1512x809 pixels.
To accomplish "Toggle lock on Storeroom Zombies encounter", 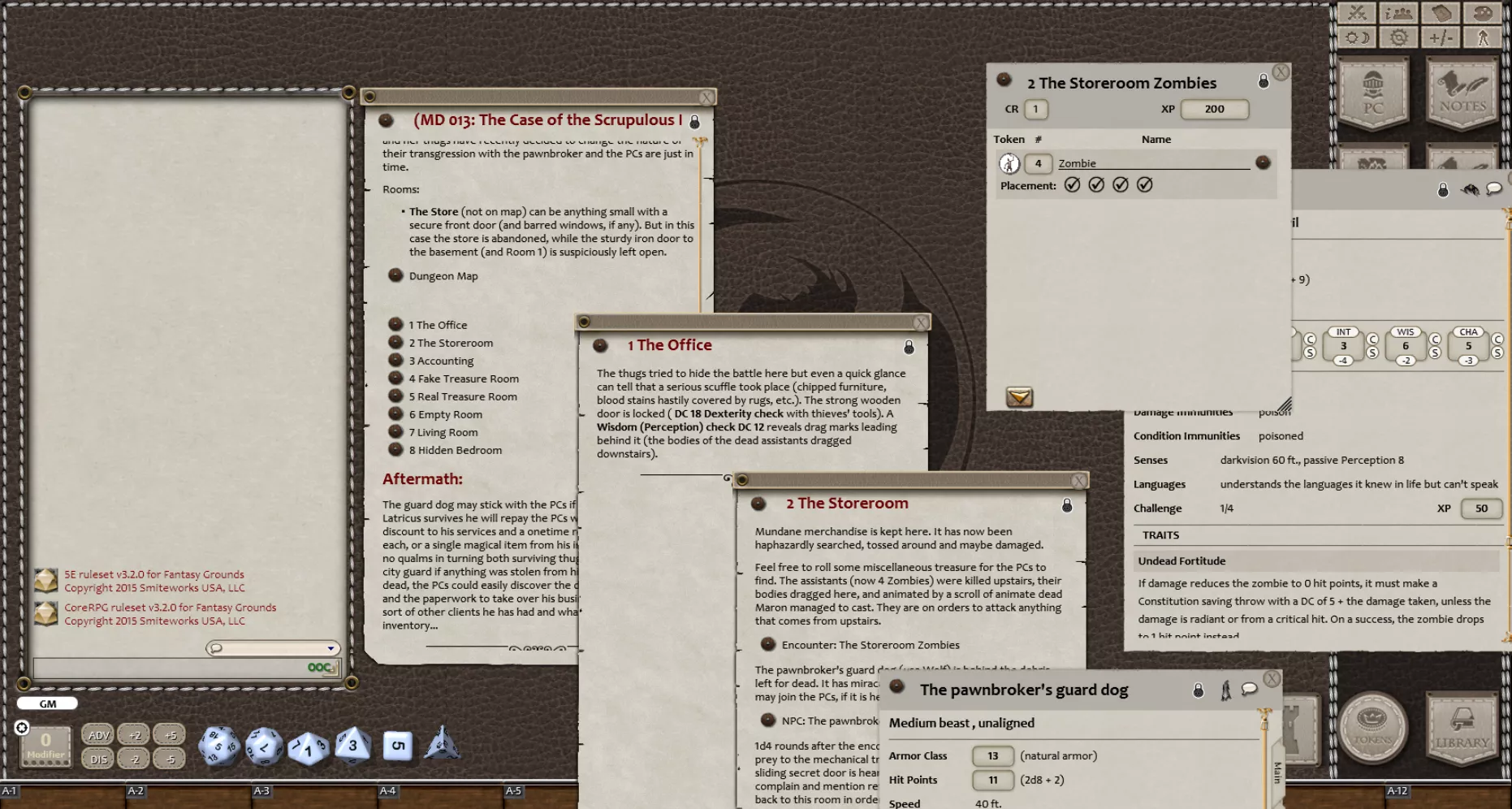I will 1264,80.
